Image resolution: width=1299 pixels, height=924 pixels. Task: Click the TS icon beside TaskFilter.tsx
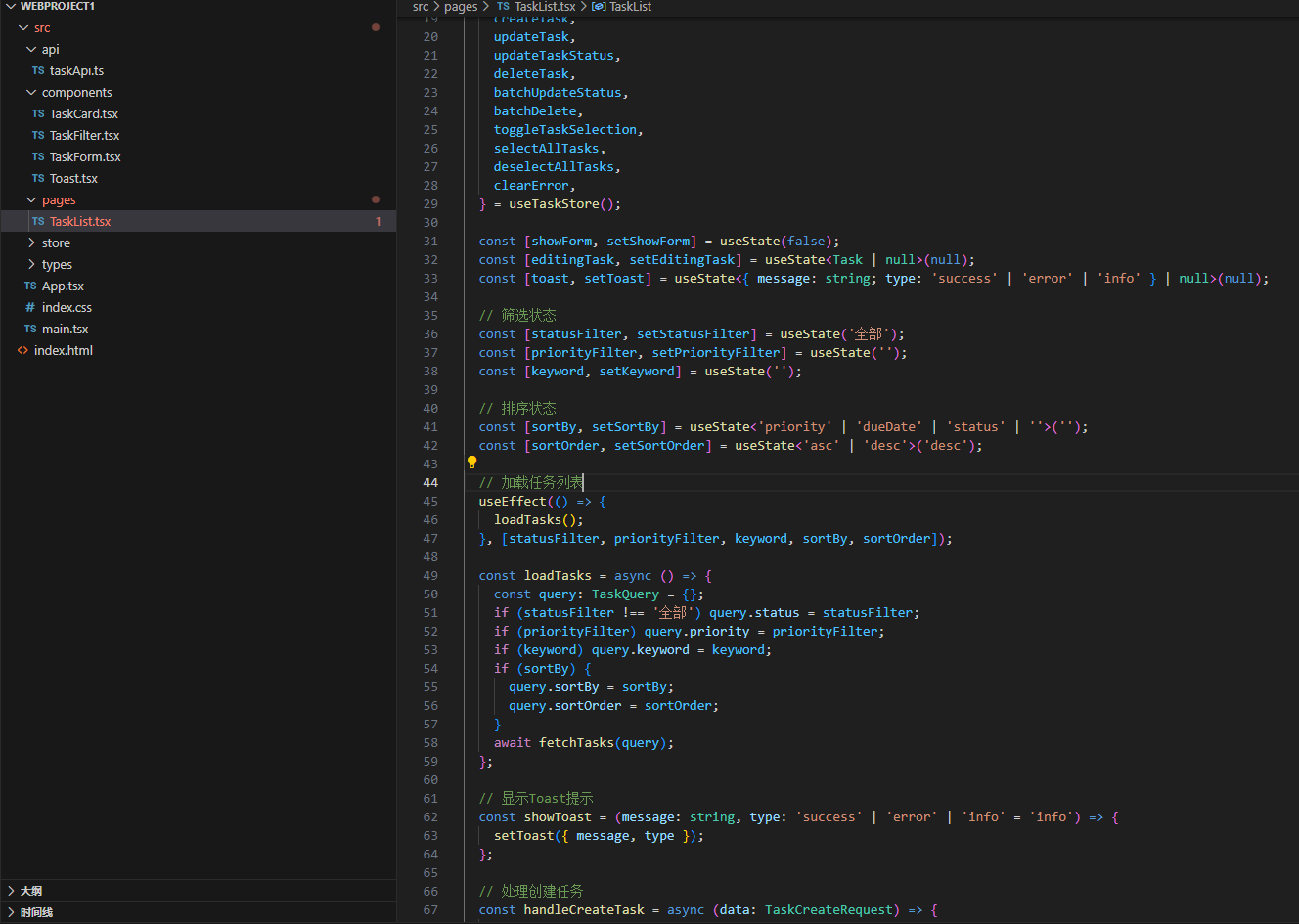pos(38,135)
